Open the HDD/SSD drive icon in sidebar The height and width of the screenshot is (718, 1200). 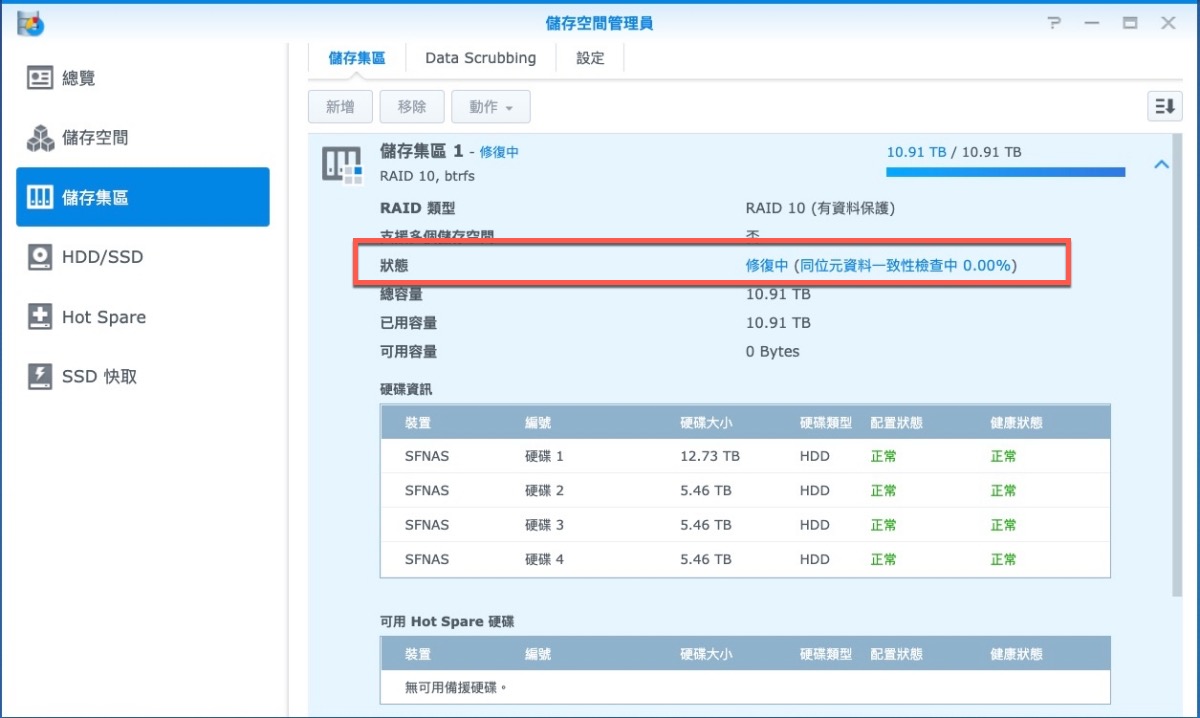tap(40, 257)
